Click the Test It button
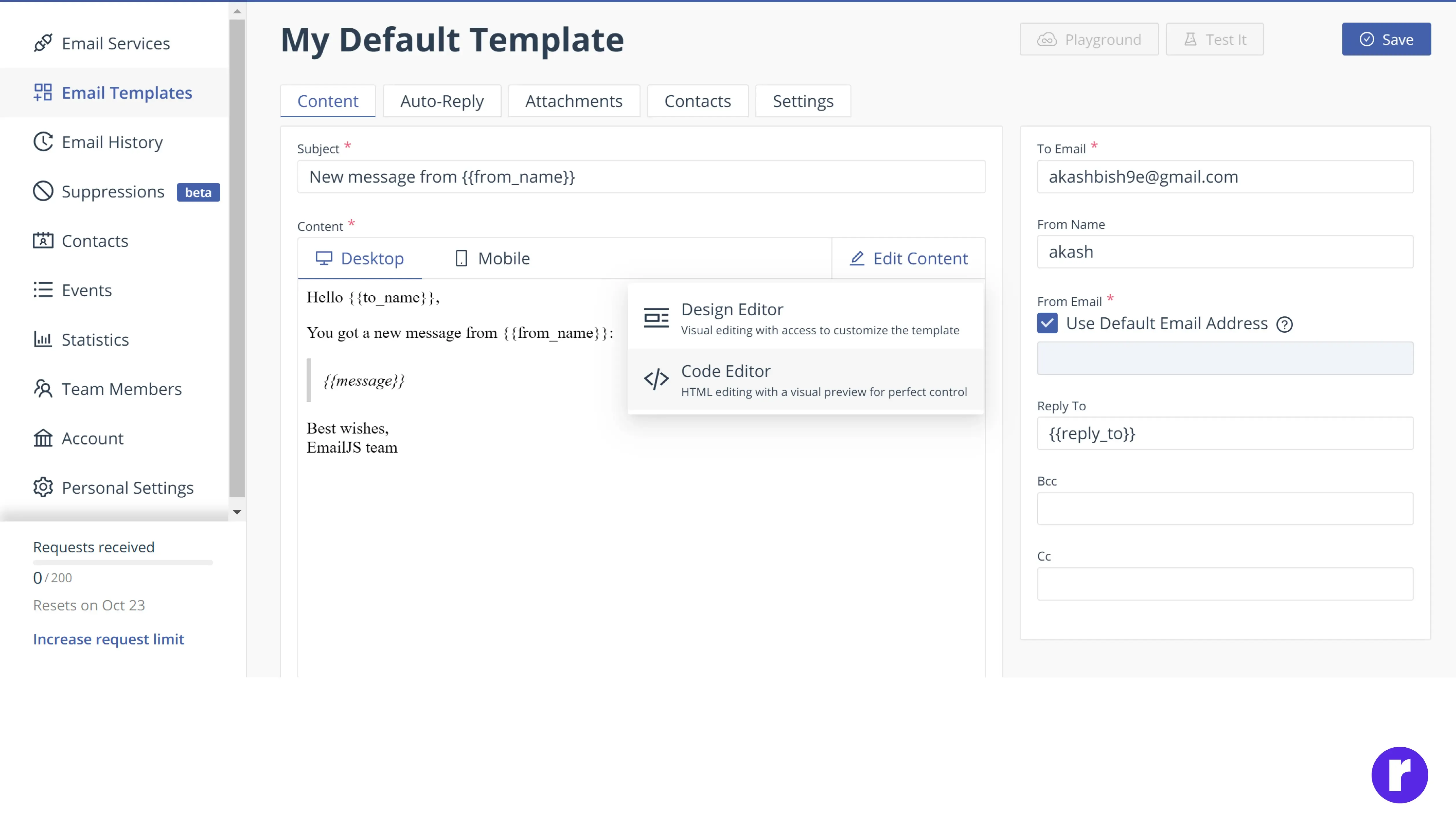This screenshot has width=1456, height=830. [x=1214, y=39]
